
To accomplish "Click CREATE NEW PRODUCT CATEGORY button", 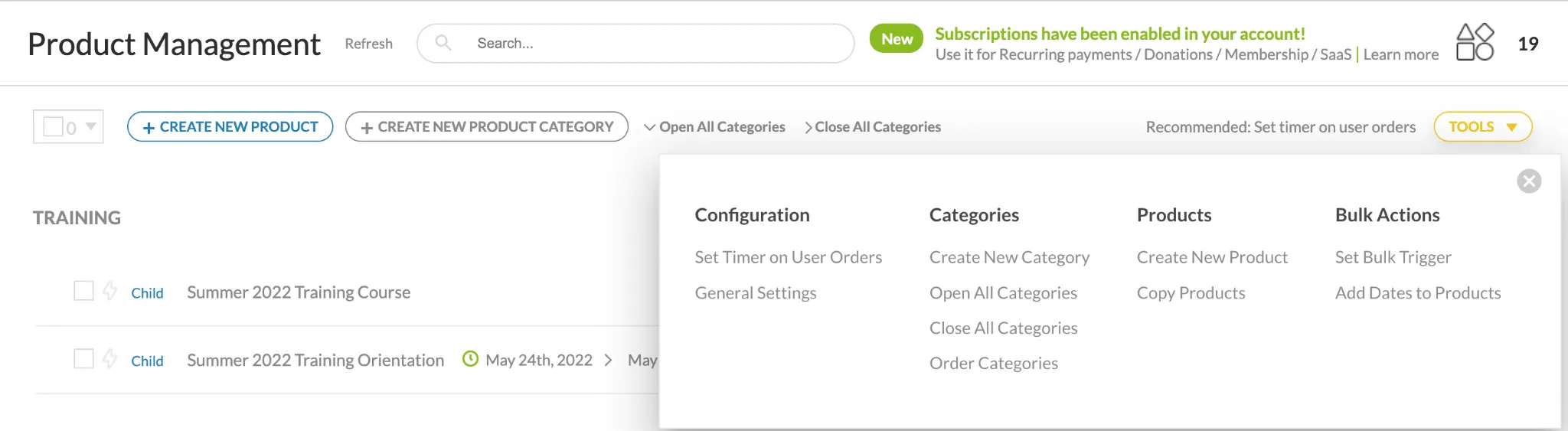I will (x=487, y=127).
